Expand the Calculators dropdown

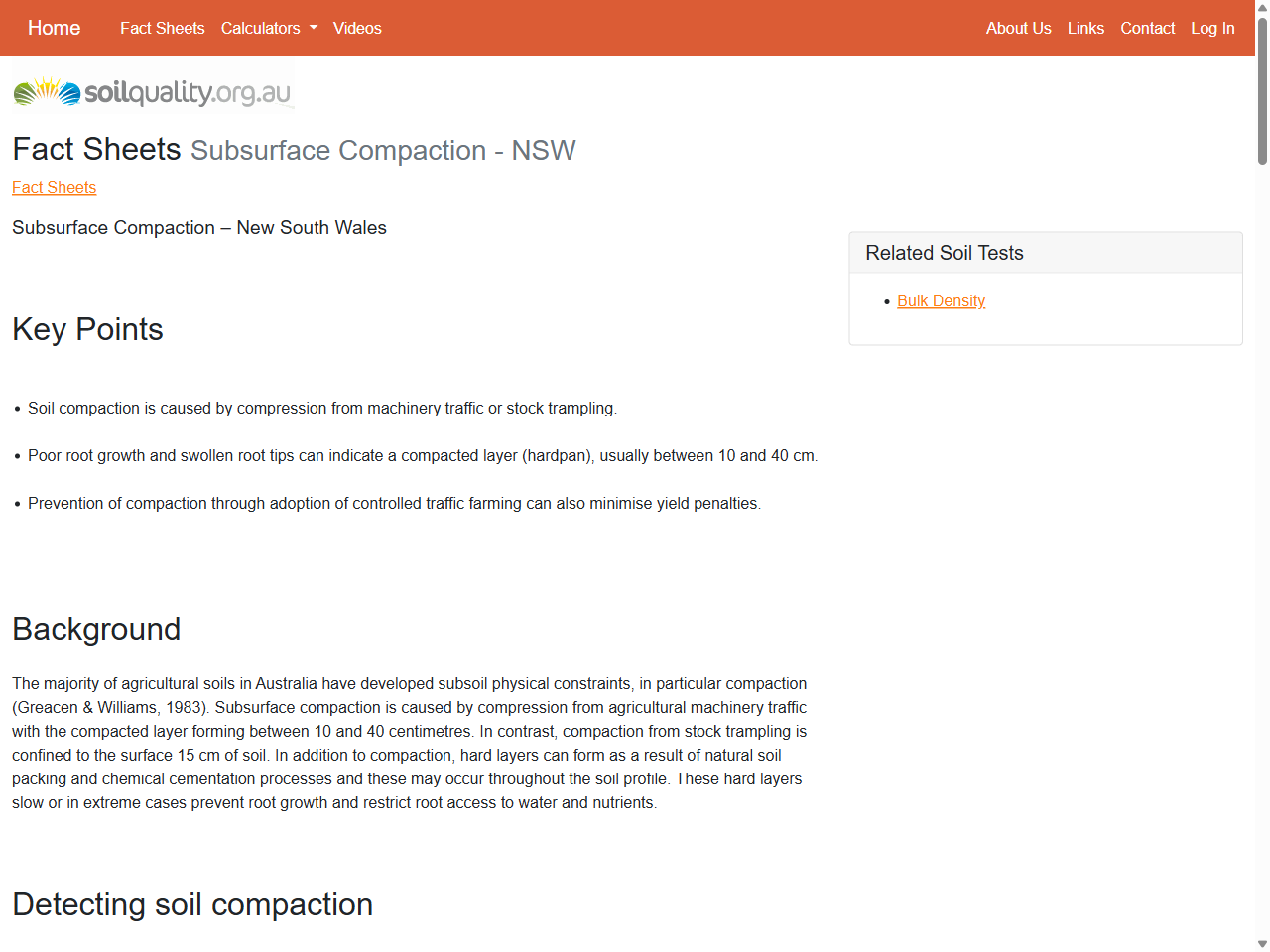pos(261,28)
